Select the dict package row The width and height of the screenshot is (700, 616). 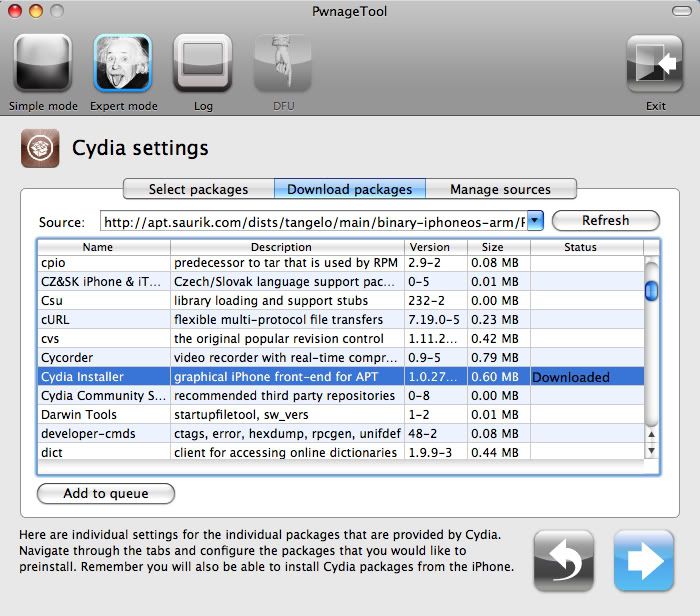click(341, 452)
